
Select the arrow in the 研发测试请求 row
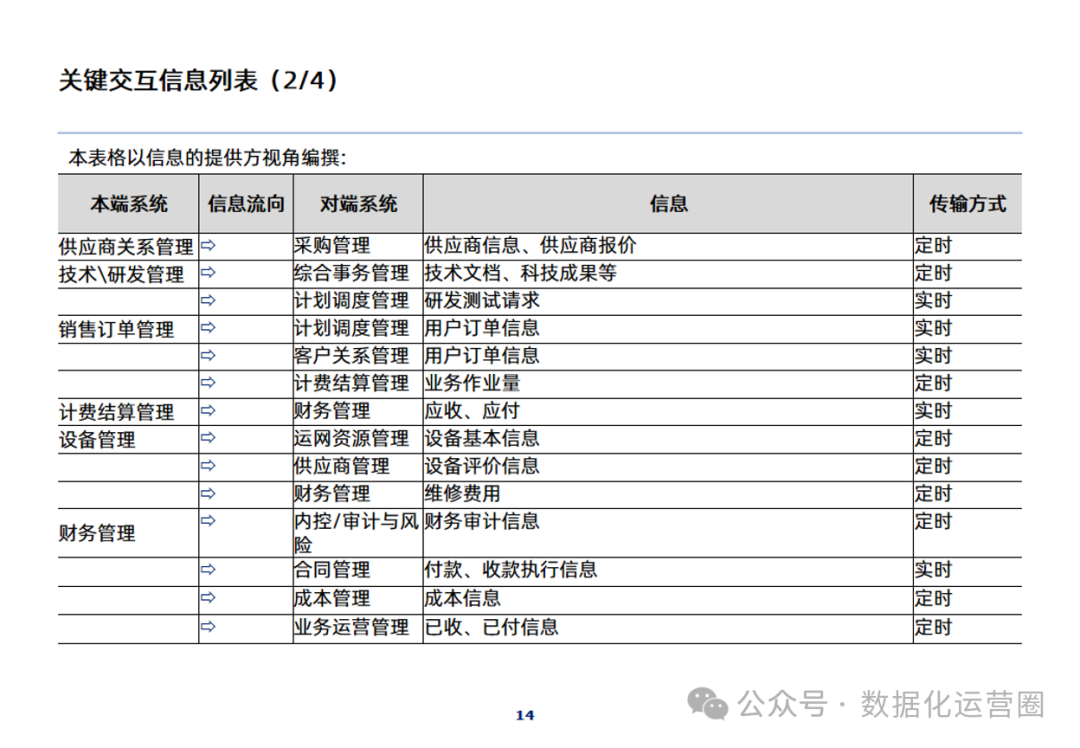(x=208, y=300)
